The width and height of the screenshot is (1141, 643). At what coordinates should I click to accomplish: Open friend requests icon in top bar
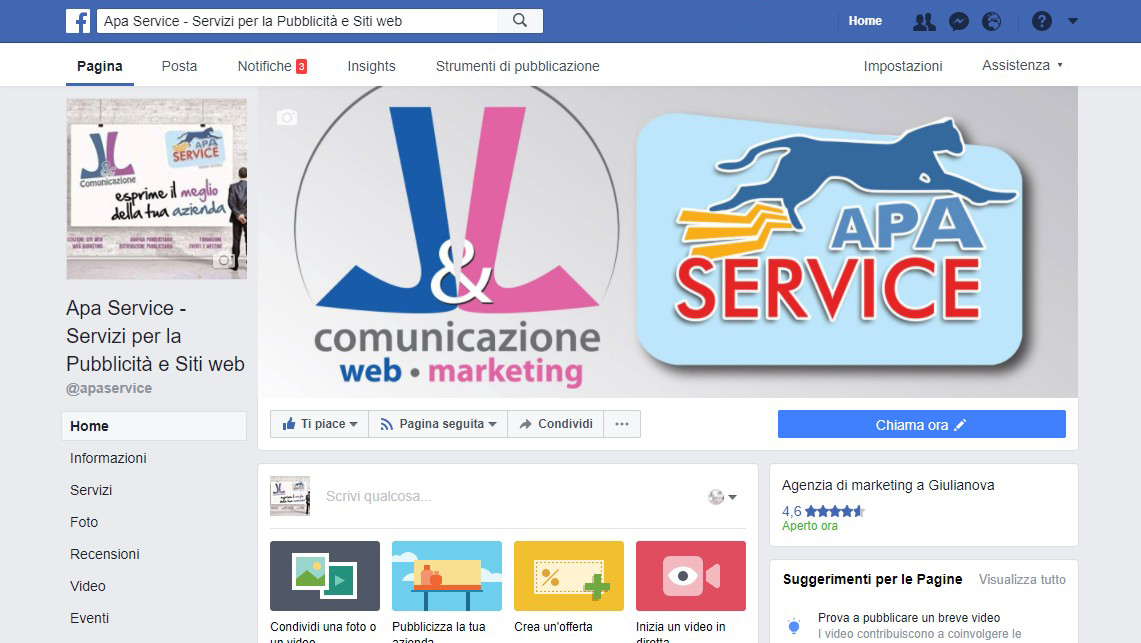(924, 22)
